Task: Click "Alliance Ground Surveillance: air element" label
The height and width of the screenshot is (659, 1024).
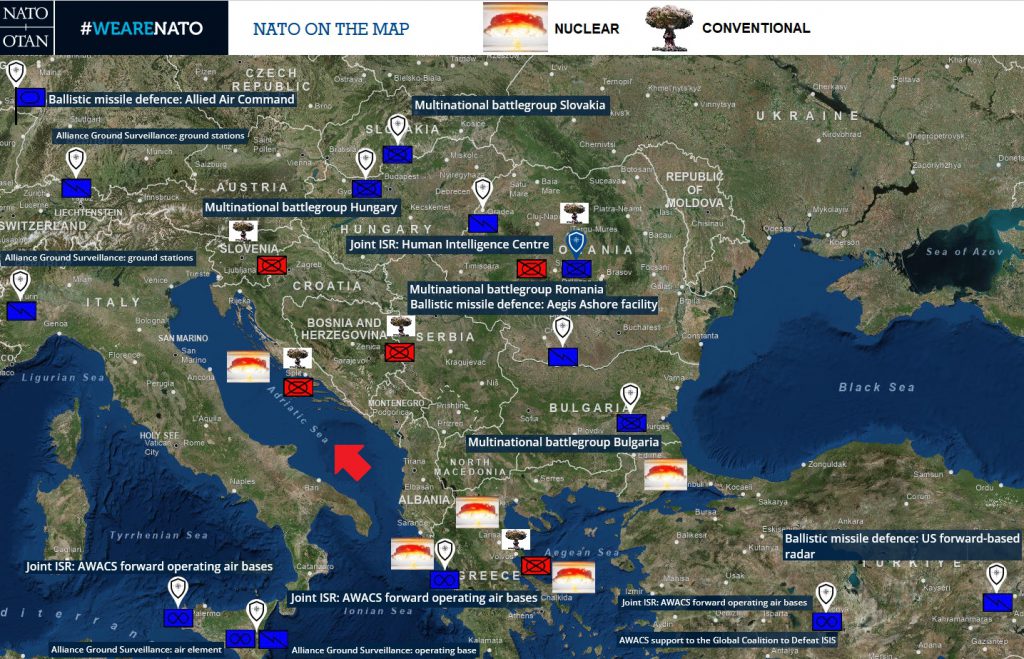Action: pyautogui.click(x=136, y=649)
